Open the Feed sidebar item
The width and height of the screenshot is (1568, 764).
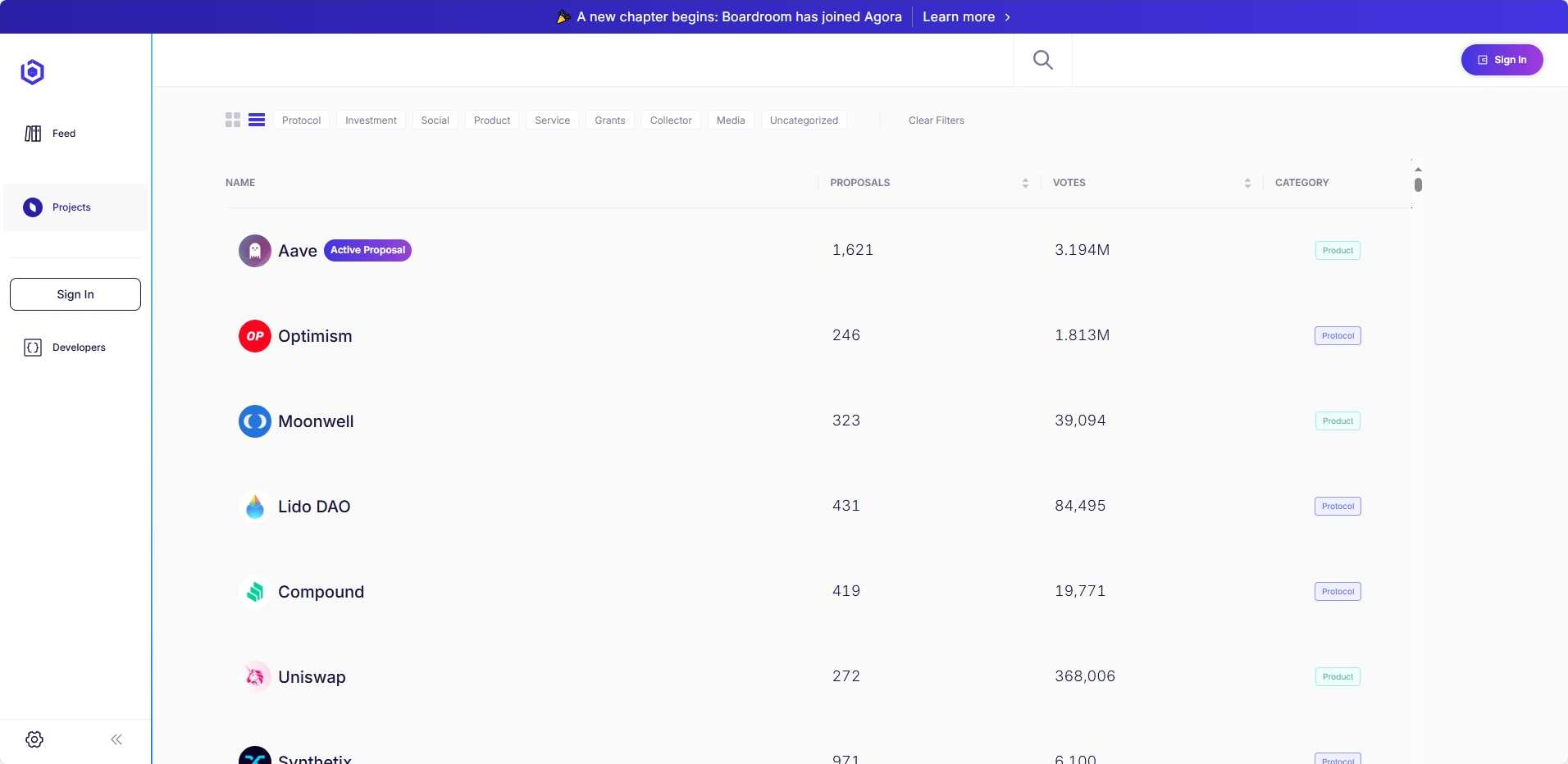[x=63, y=134]
